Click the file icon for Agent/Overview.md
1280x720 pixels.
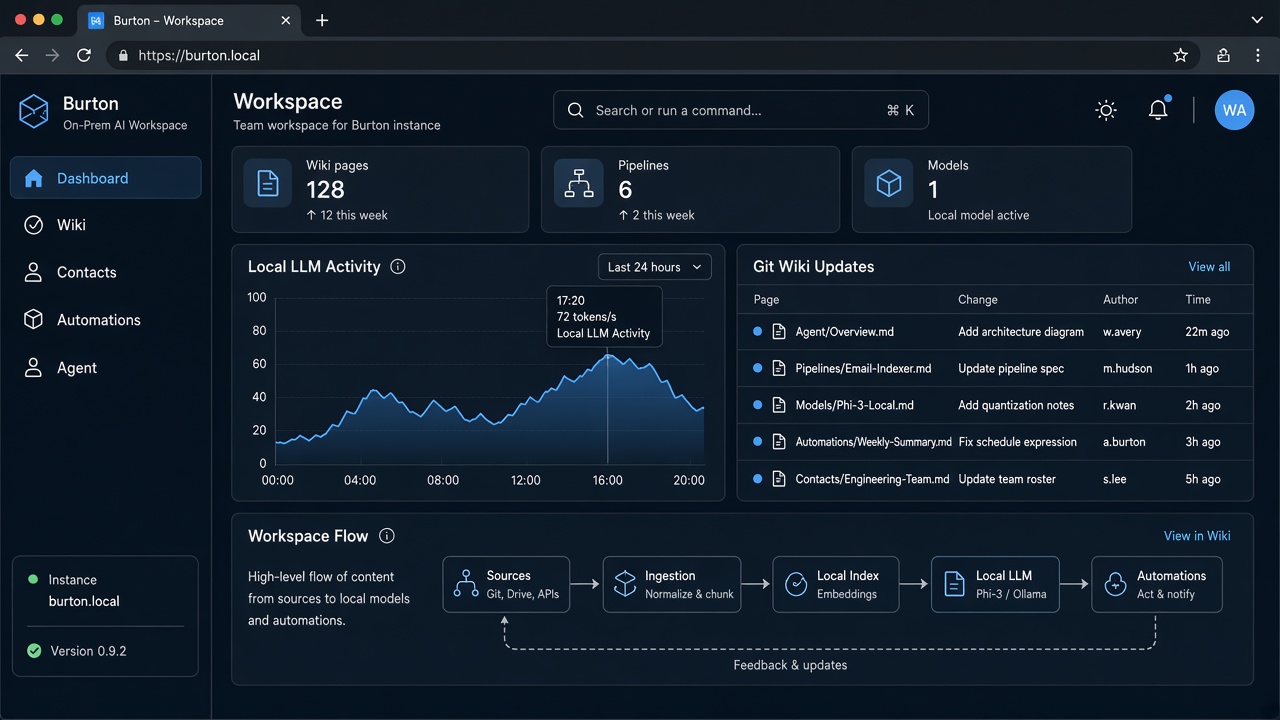[779, 331]
